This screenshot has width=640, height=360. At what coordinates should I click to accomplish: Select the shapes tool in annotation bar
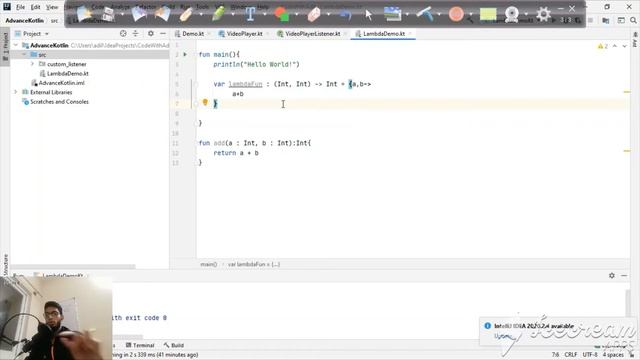pyautogui.click(x=282, y=14)
